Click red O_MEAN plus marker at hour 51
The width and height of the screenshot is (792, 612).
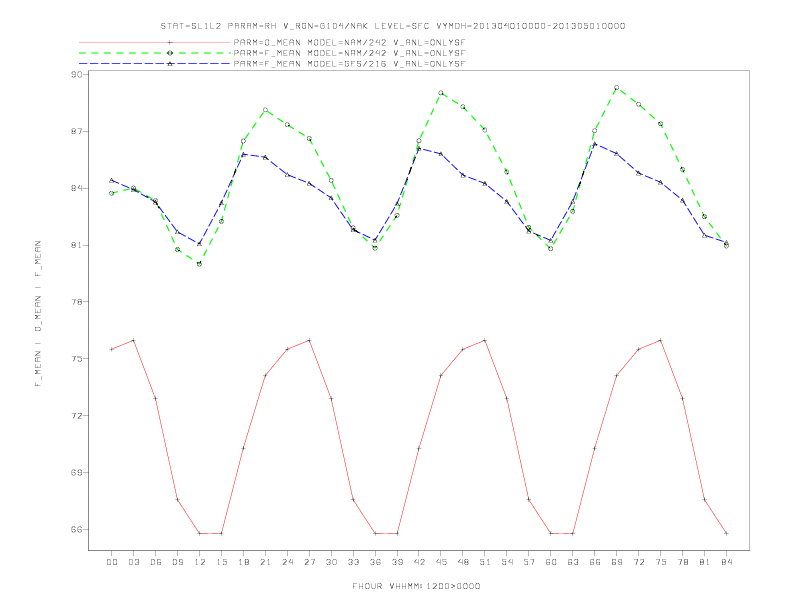pyautogui.click(x=485, y=340)
